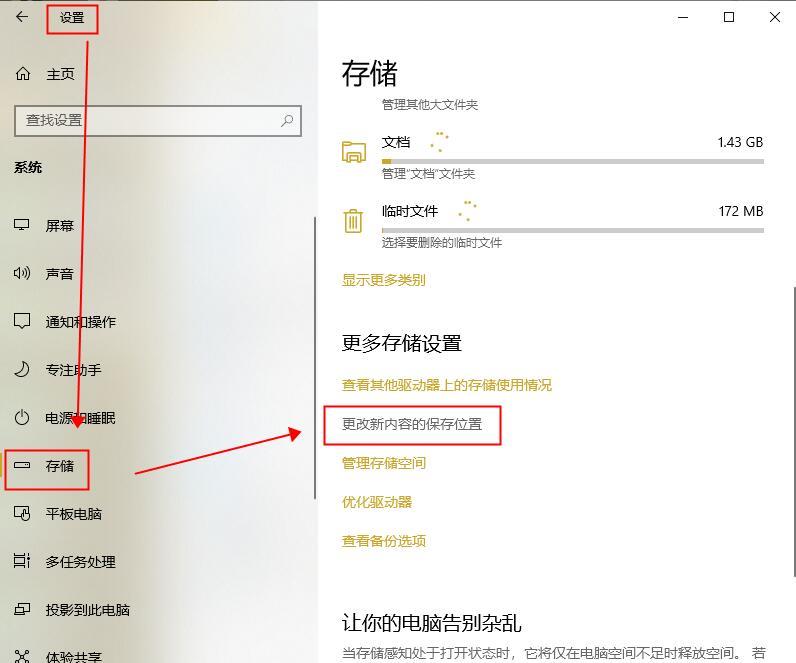Screen dimensions: 796x663
Task: Open Optimize Drives (优化驱动器) link
Action: click(377, 502)
